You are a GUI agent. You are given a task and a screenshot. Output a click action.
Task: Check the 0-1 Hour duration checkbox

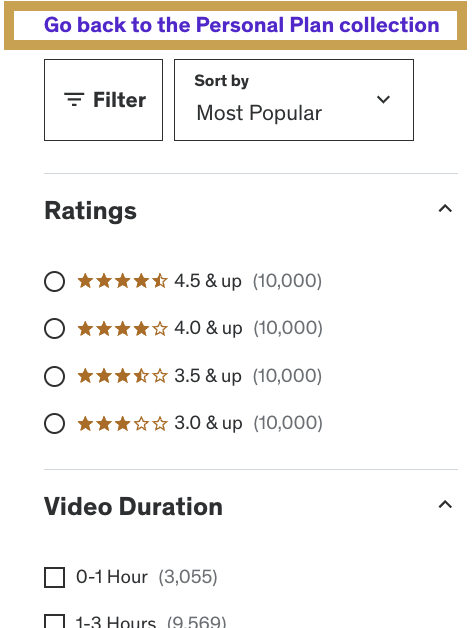(54, 577)
